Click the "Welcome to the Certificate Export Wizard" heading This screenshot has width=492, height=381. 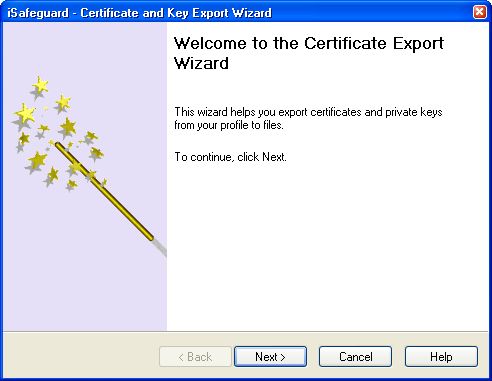309,53
